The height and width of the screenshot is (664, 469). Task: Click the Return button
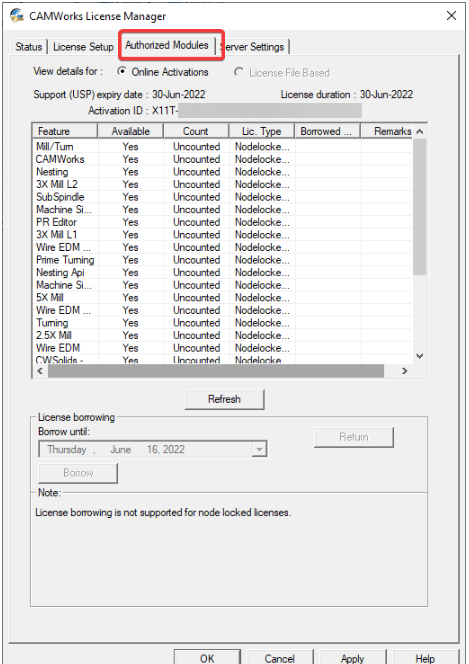click(354, 437)
